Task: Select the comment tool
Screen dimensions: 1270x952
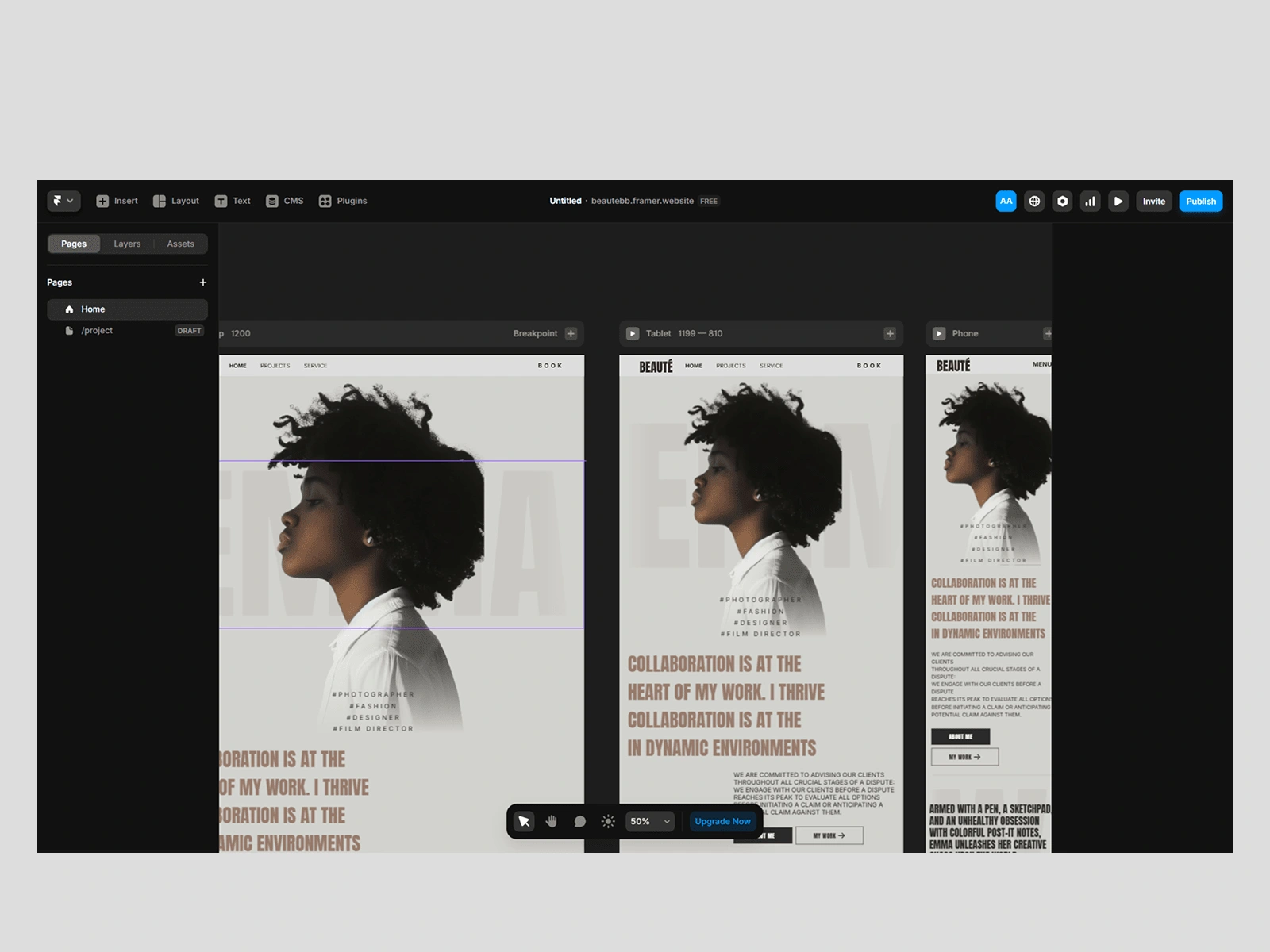Action: coord(579,821)
